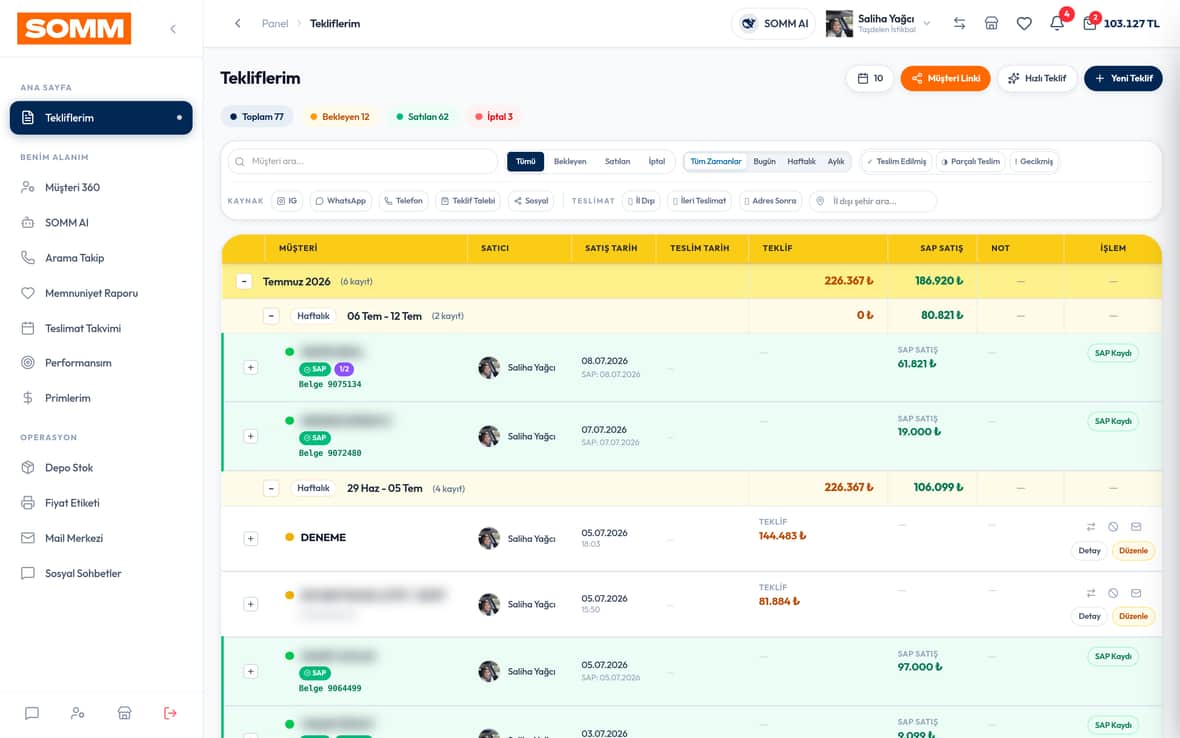Enable the İleri Teslimat filter chip
Image resolution: width=1180 pixels, height=738 pixels.
click(699, 201)
